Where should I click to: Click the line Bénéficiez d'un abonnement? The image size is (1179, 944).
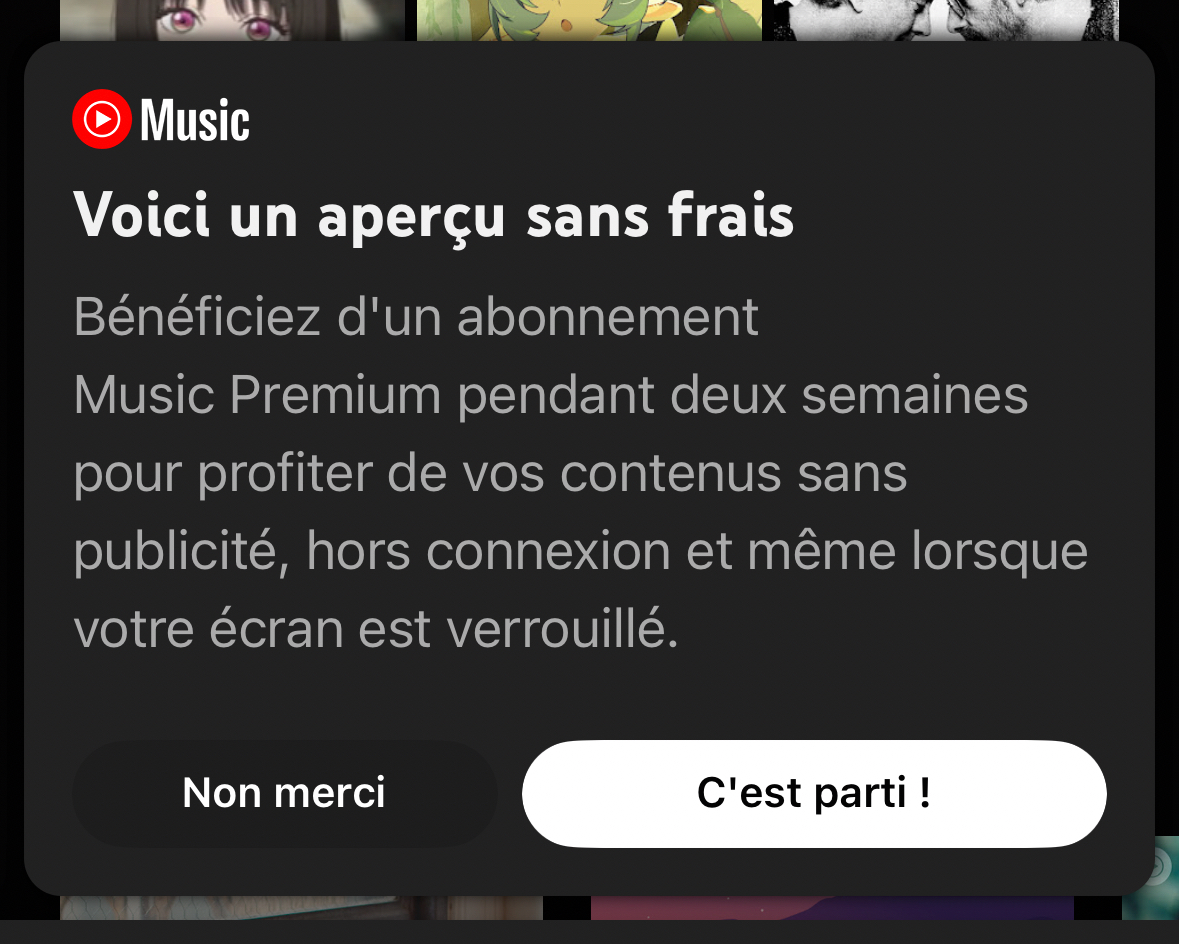416,317
